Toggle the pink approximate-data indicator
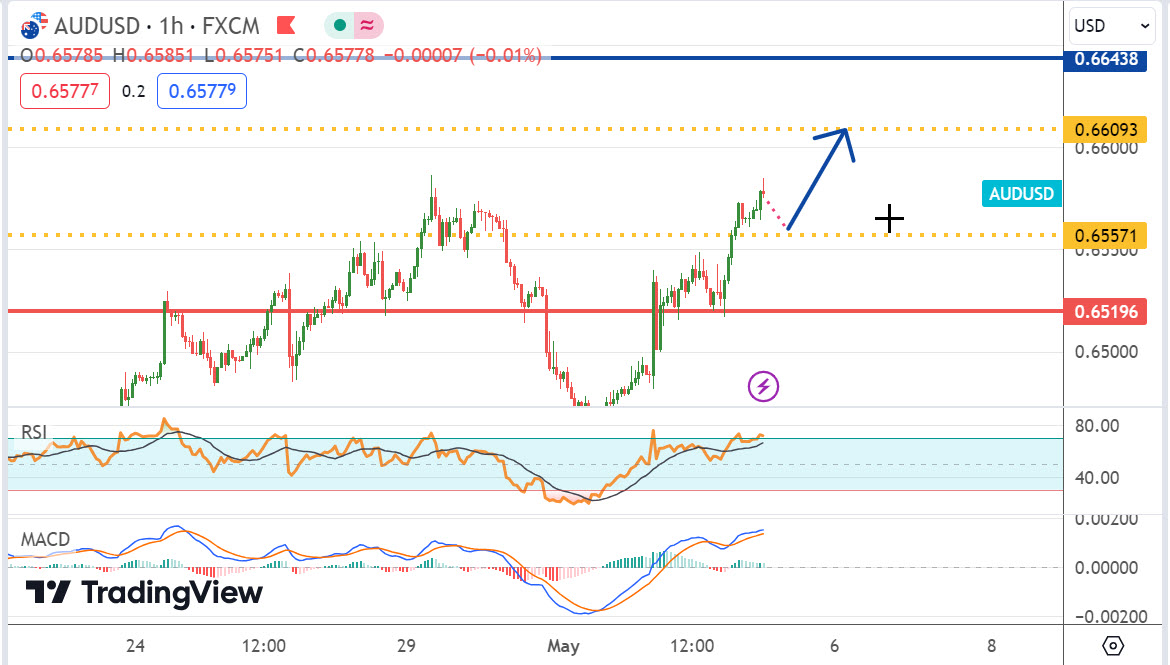The width and height of the screenshot is (1170, 665). 366,24
